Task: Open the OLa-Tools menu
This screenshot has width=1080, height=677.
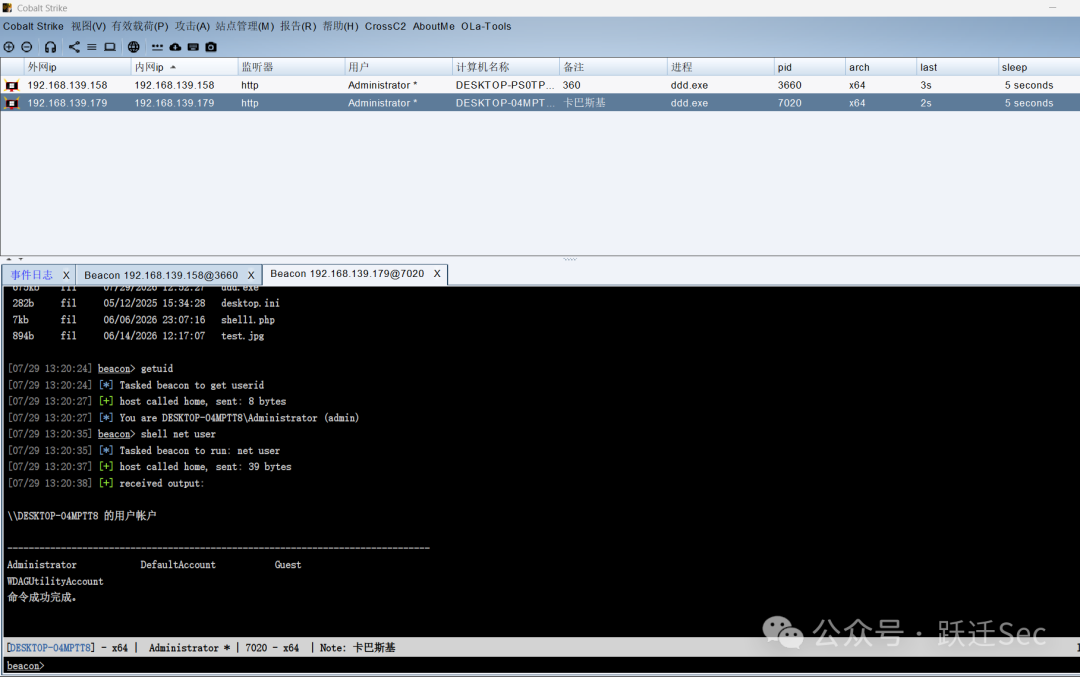Action: 486,26
